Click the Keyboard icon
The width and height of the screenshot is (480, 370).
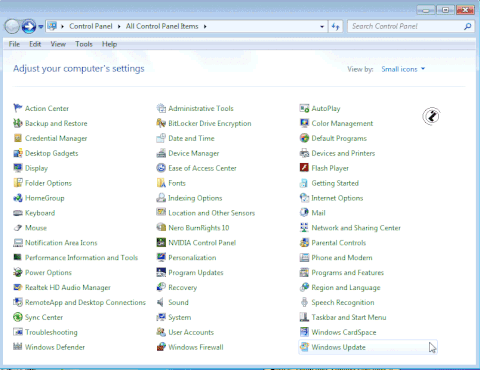click(18, 213)
